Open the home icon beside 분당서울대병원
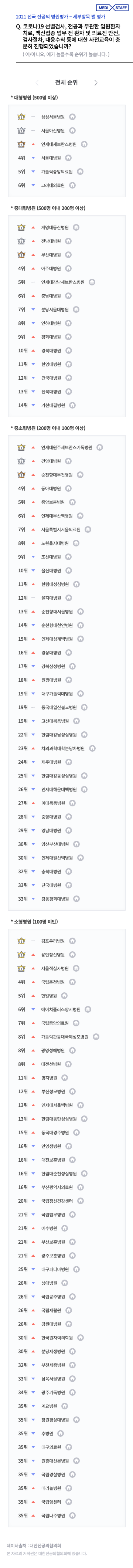The image size is (133, 1568). coord(76,310)
